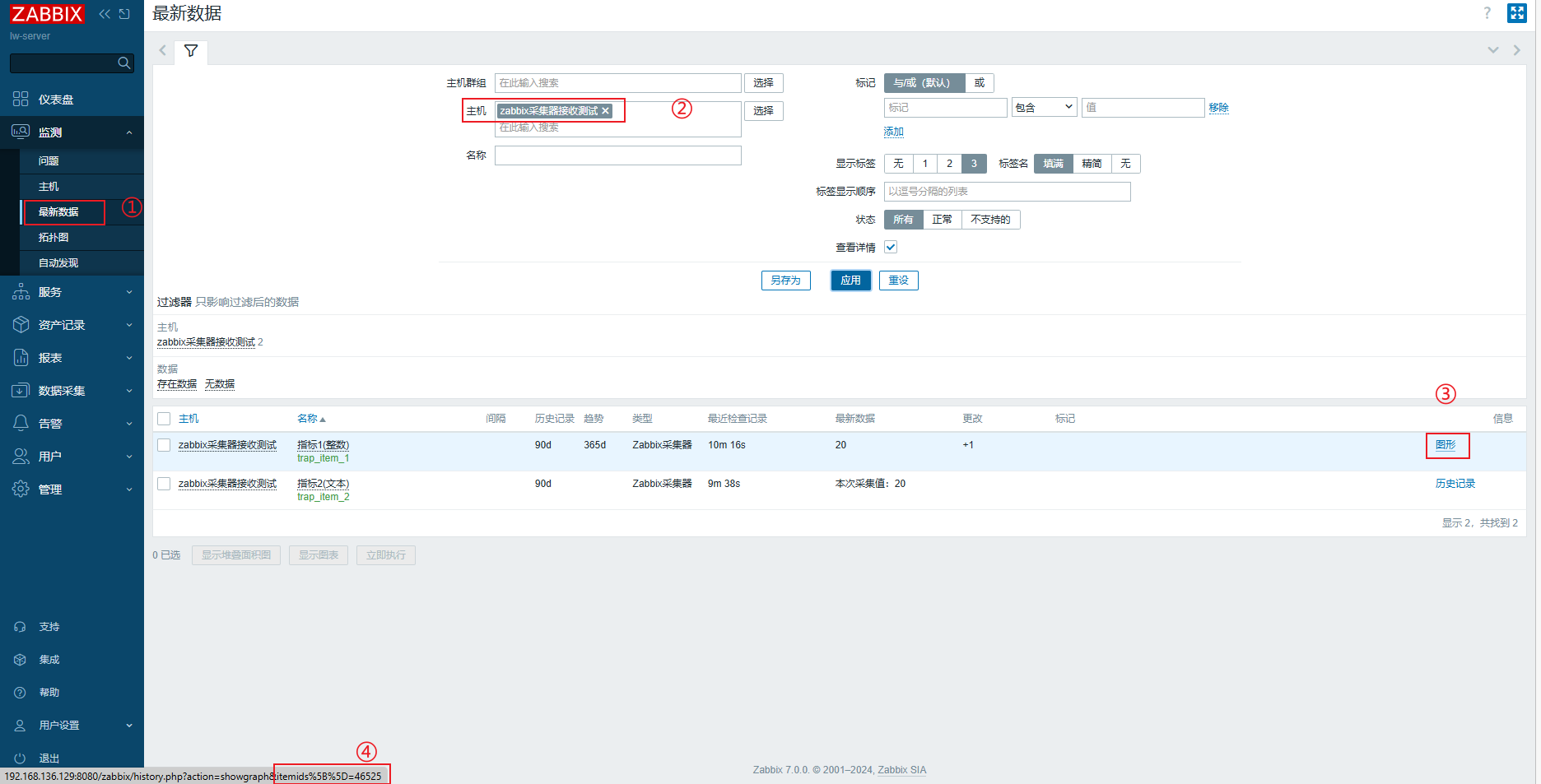
Task: Click the help question mark in header
Action: pyautogui.click(x=1487, y=13)
